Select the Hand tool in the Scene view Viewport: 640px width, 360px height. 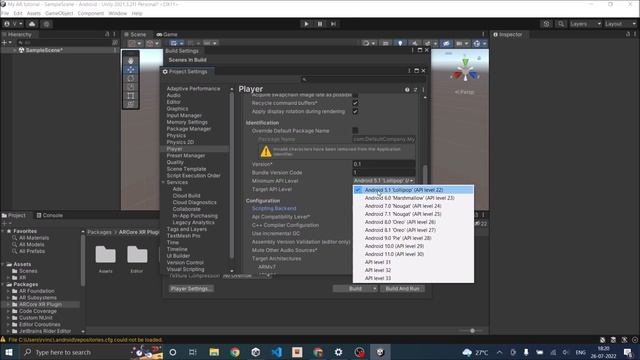pos(131,61)
